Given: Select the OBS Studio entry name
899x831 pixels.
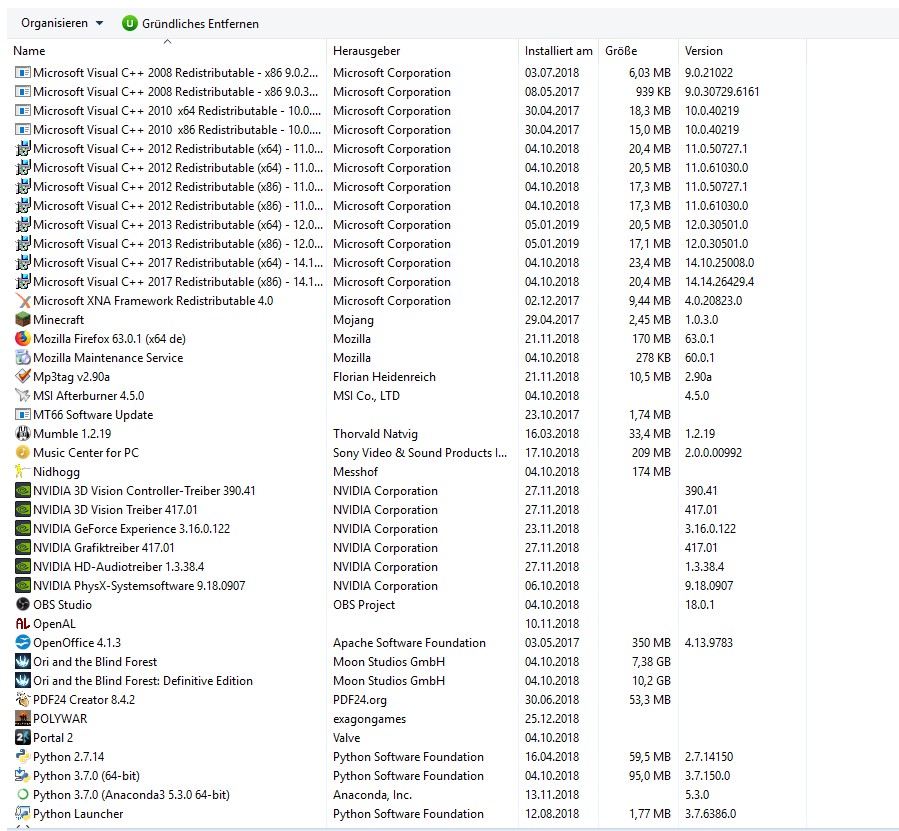Looking at the screenshot, I should click(x=62, y=604).
